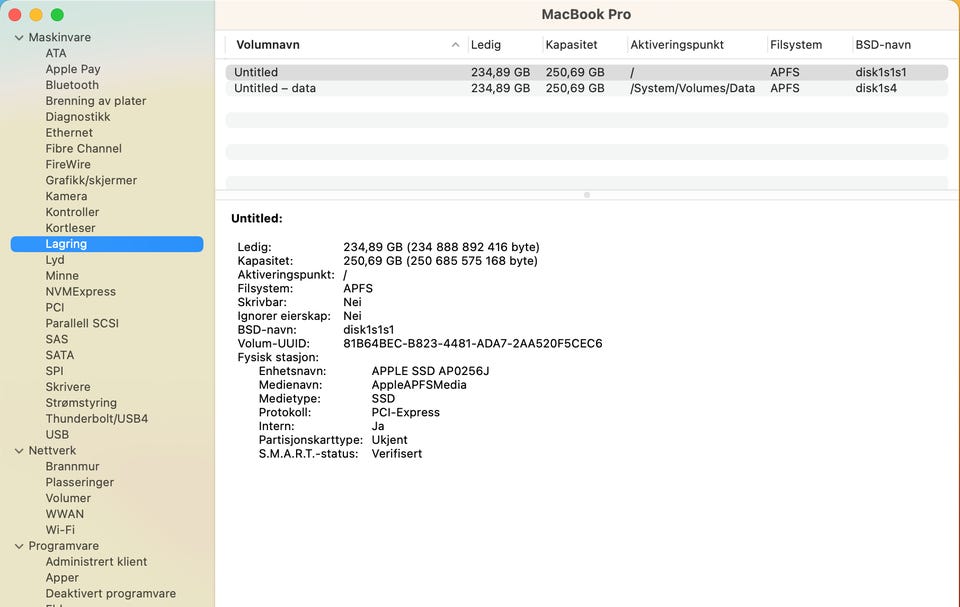Select PCI in sidebar
This screenshot has height=607, width=960.
[54, 308]
